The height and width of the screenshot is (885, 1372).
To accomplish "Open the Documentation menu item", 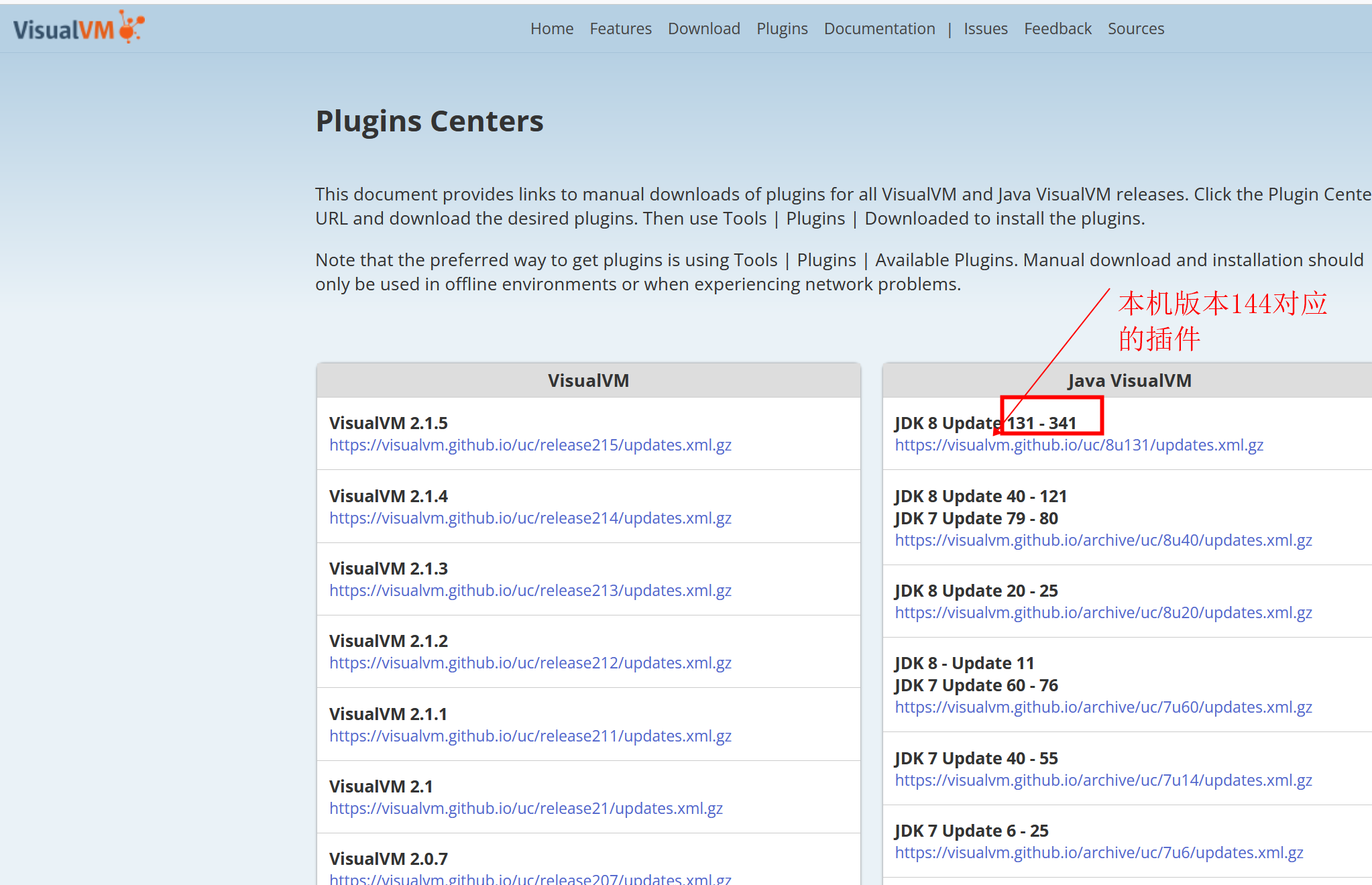I will [879, 29].
